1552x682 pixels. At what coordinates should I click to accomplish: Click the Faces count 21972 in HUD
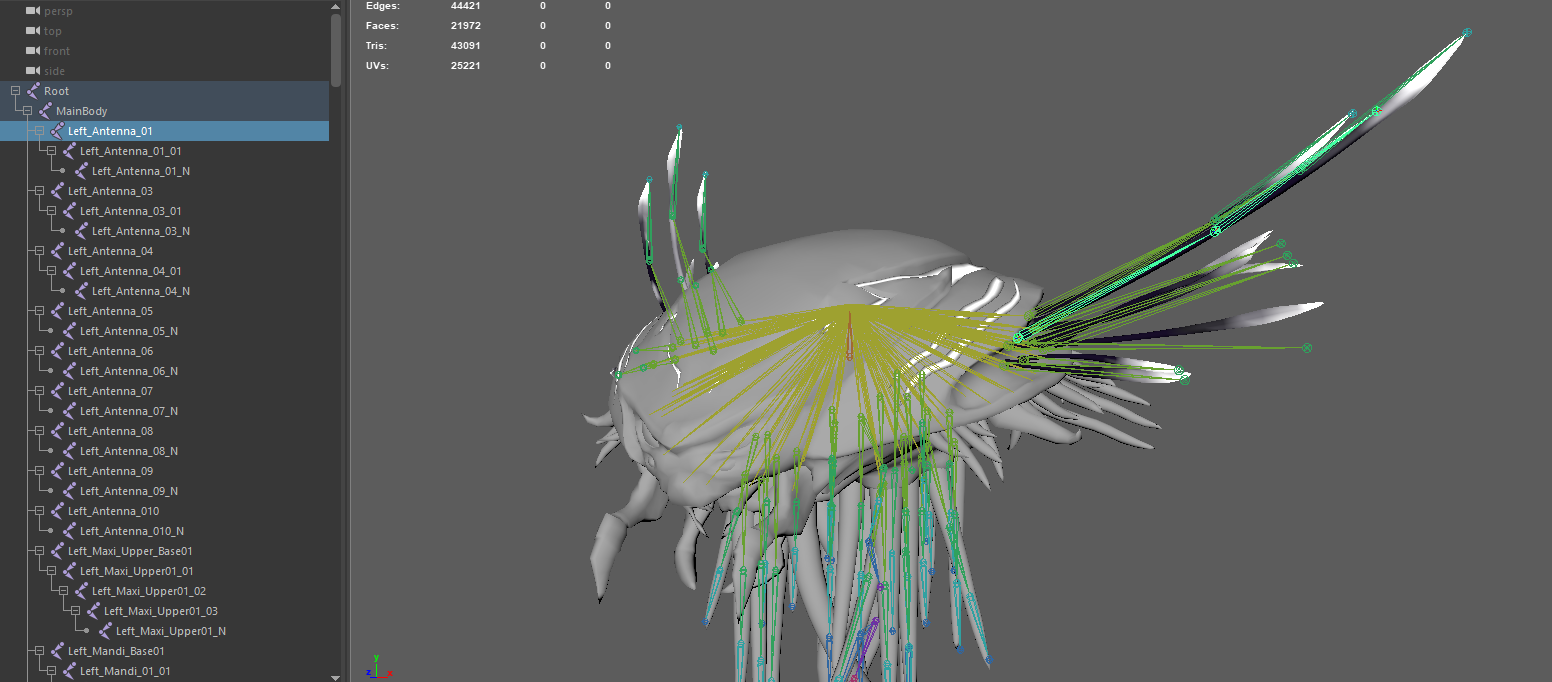[x=467, y=26]
